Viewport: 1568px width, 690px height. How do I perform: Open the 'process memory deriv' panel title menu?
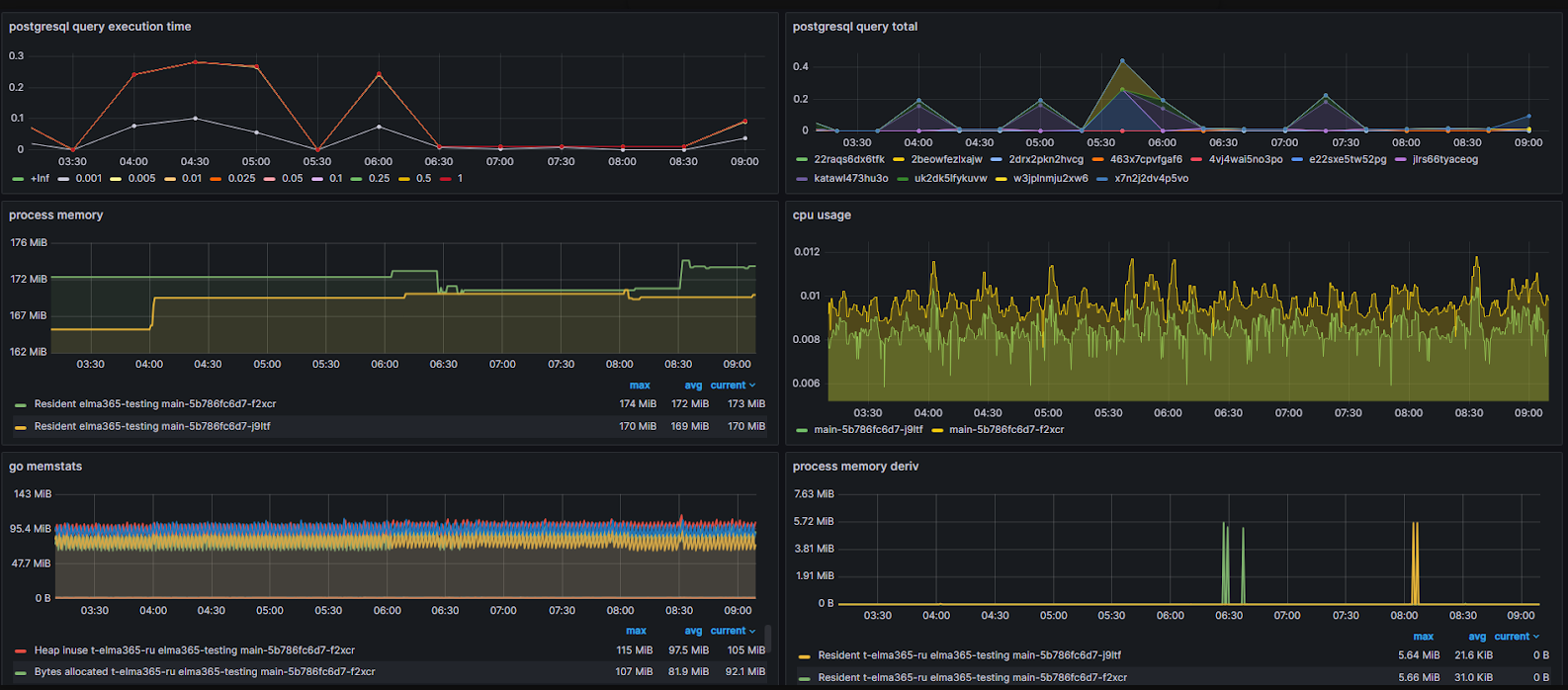pyautogui.click(x=855, y=466)
